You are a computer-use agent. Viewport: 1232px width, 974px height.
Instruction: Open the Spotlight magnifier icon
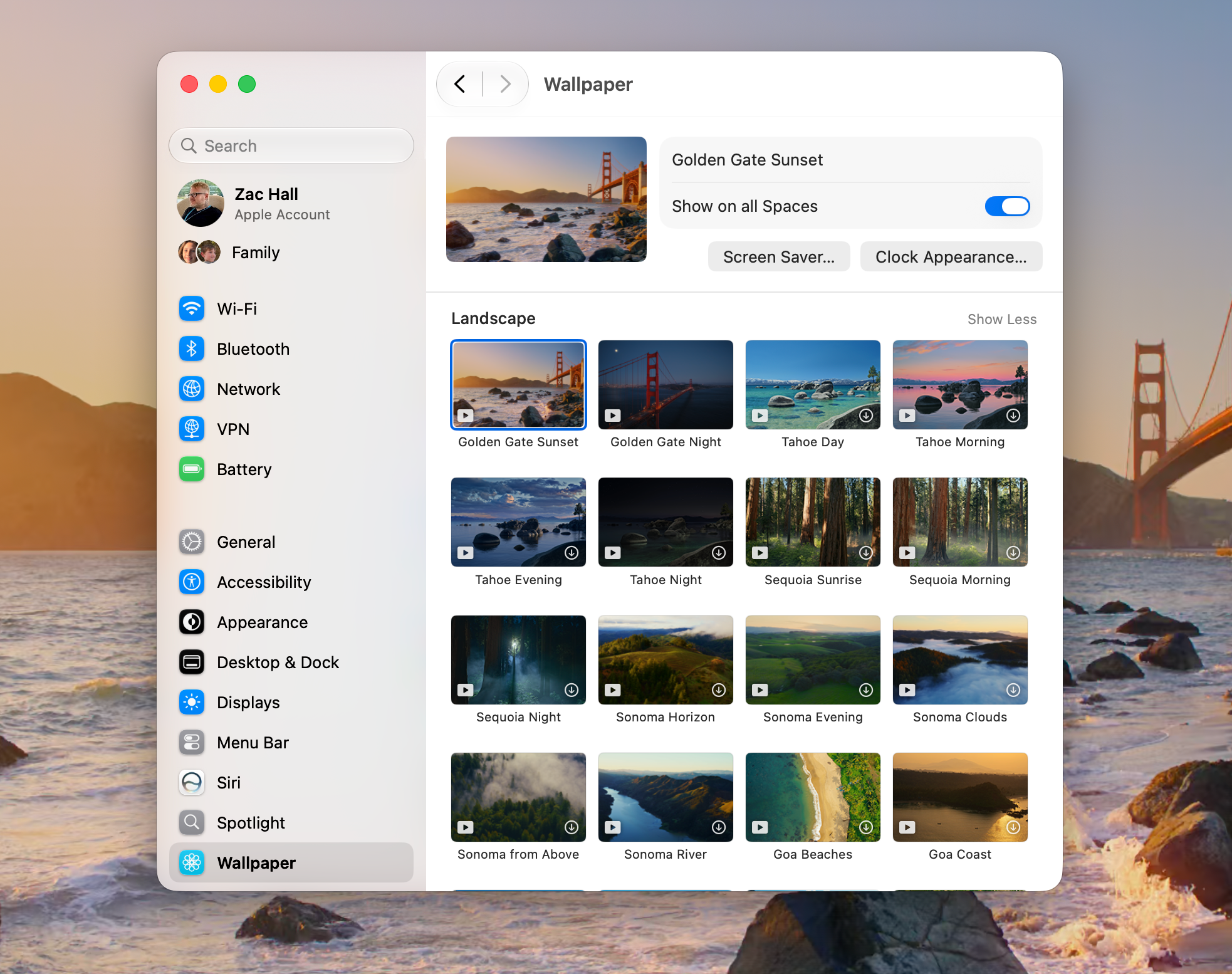[192, 822]
